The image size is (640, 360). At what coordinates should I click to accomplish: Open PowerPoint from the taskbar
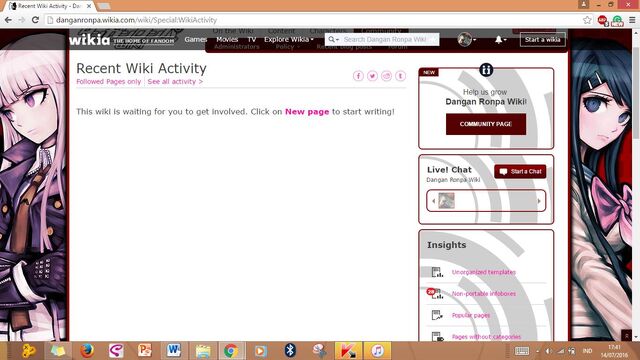144,350
